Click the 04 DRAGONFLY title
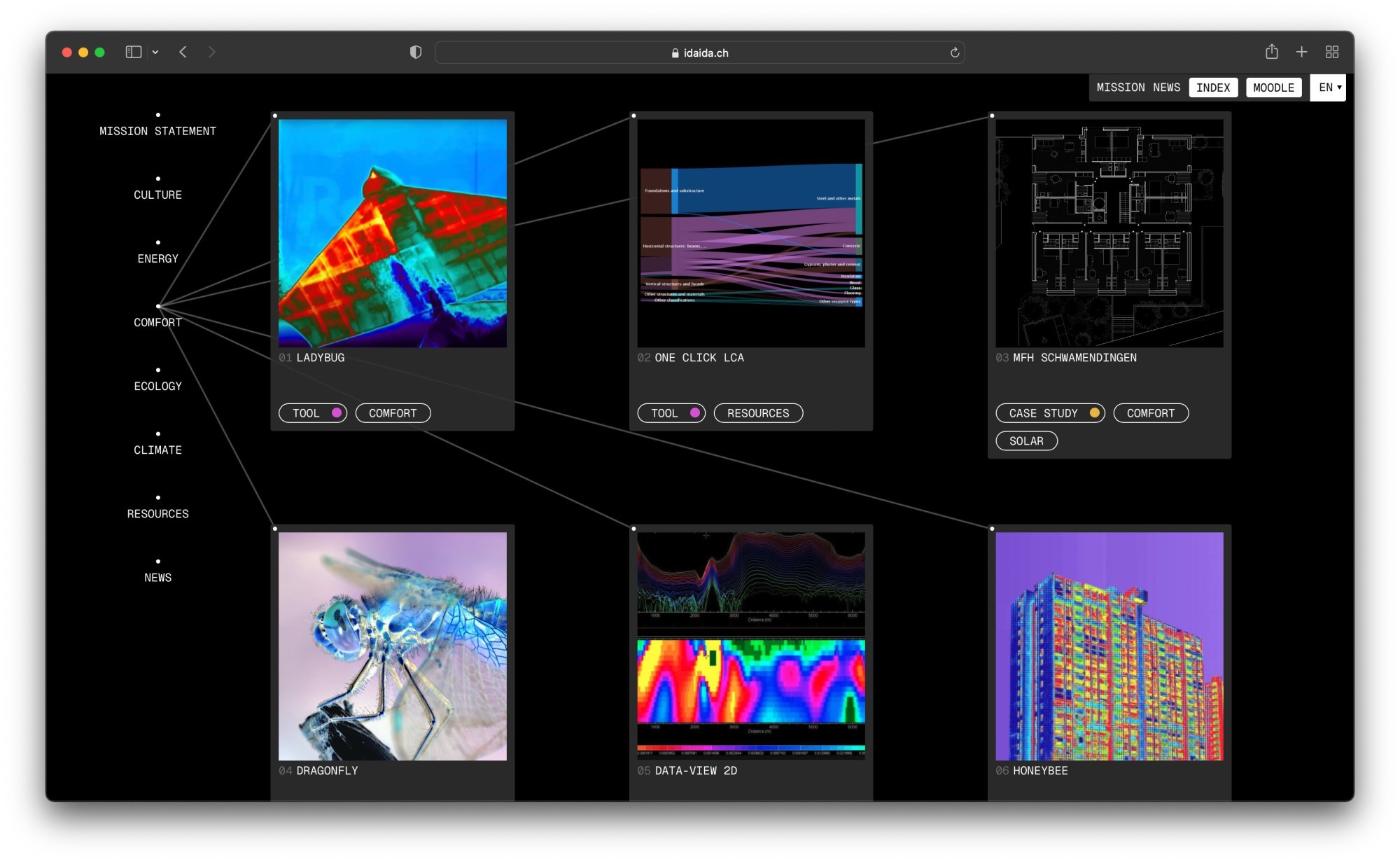The width and height of the screenshot is (1400, 862). click(318, 771)
